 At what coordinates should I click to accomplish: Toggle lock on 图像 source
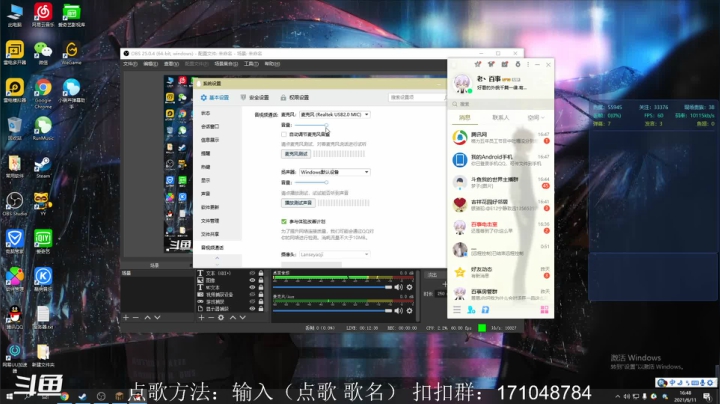(261, 280)
